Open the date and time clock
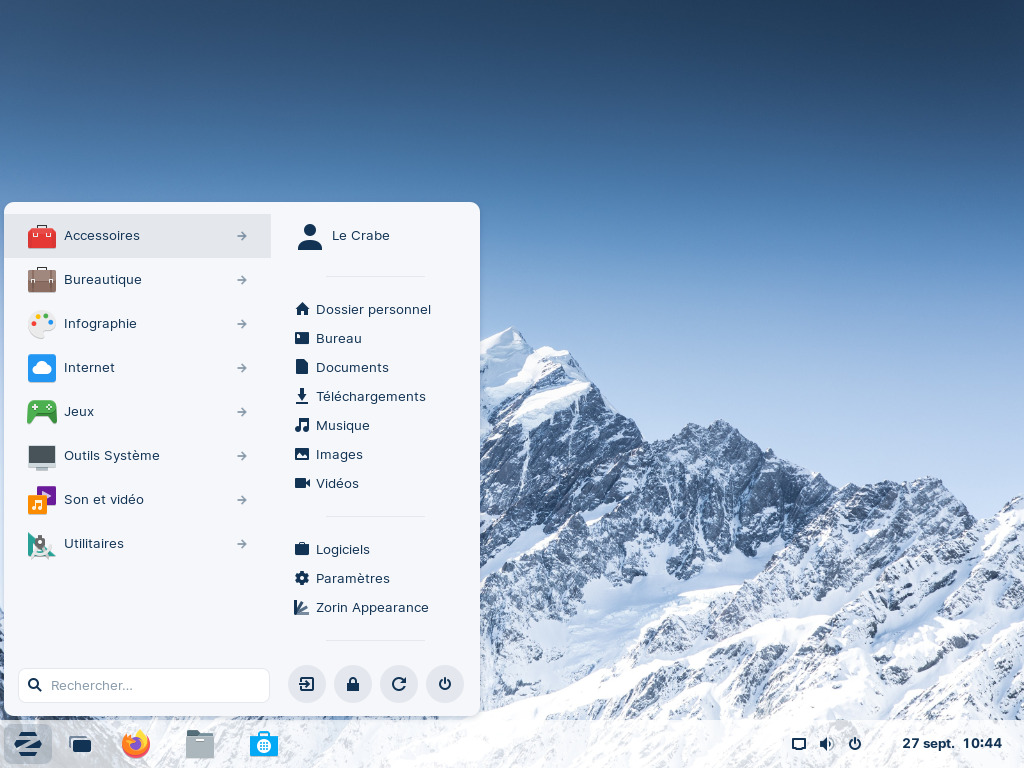Screen dimensions: 1024x768 (952, 743)
